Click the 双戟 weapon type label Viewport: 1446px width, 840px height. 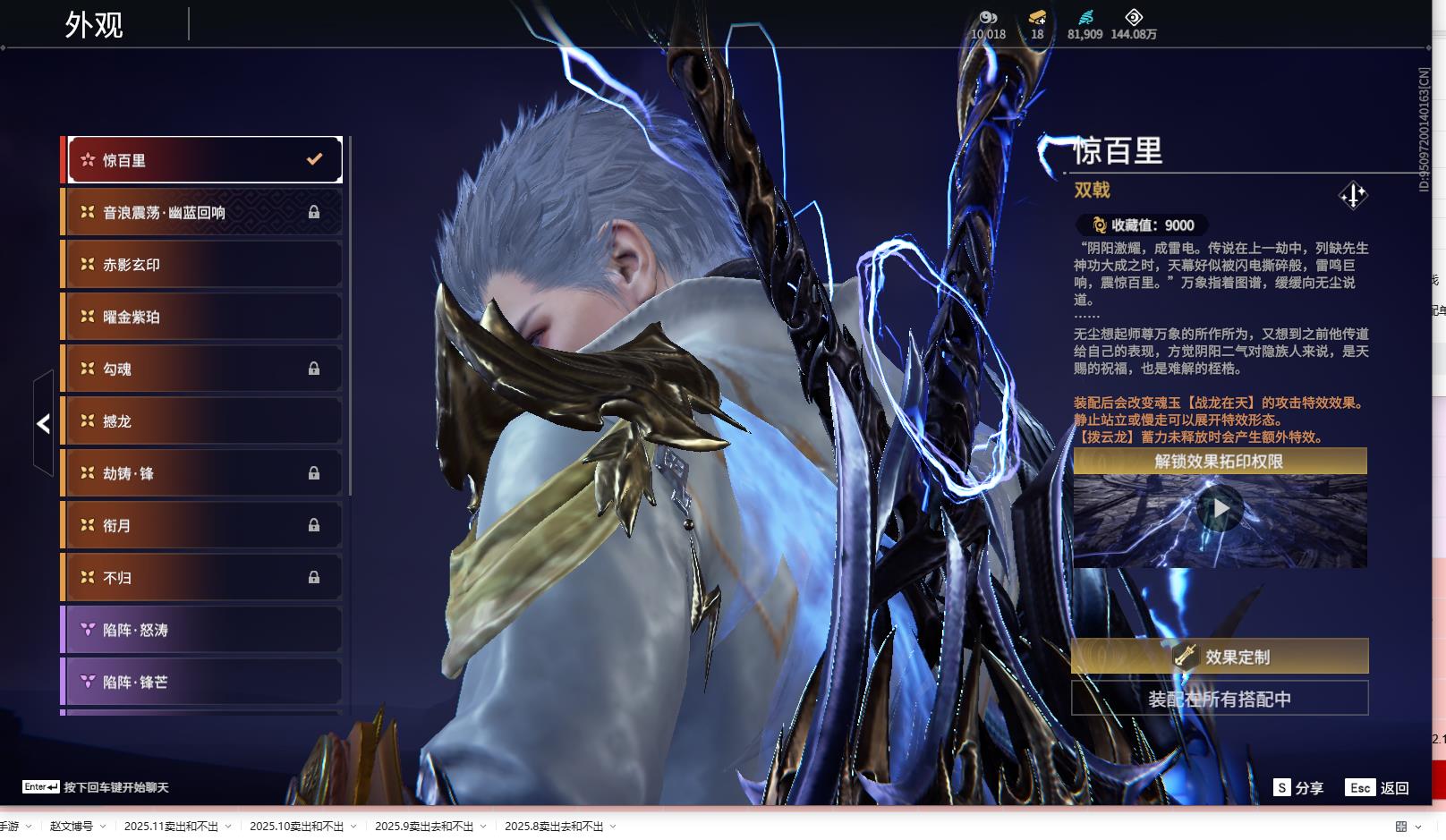pos(1092,190)
